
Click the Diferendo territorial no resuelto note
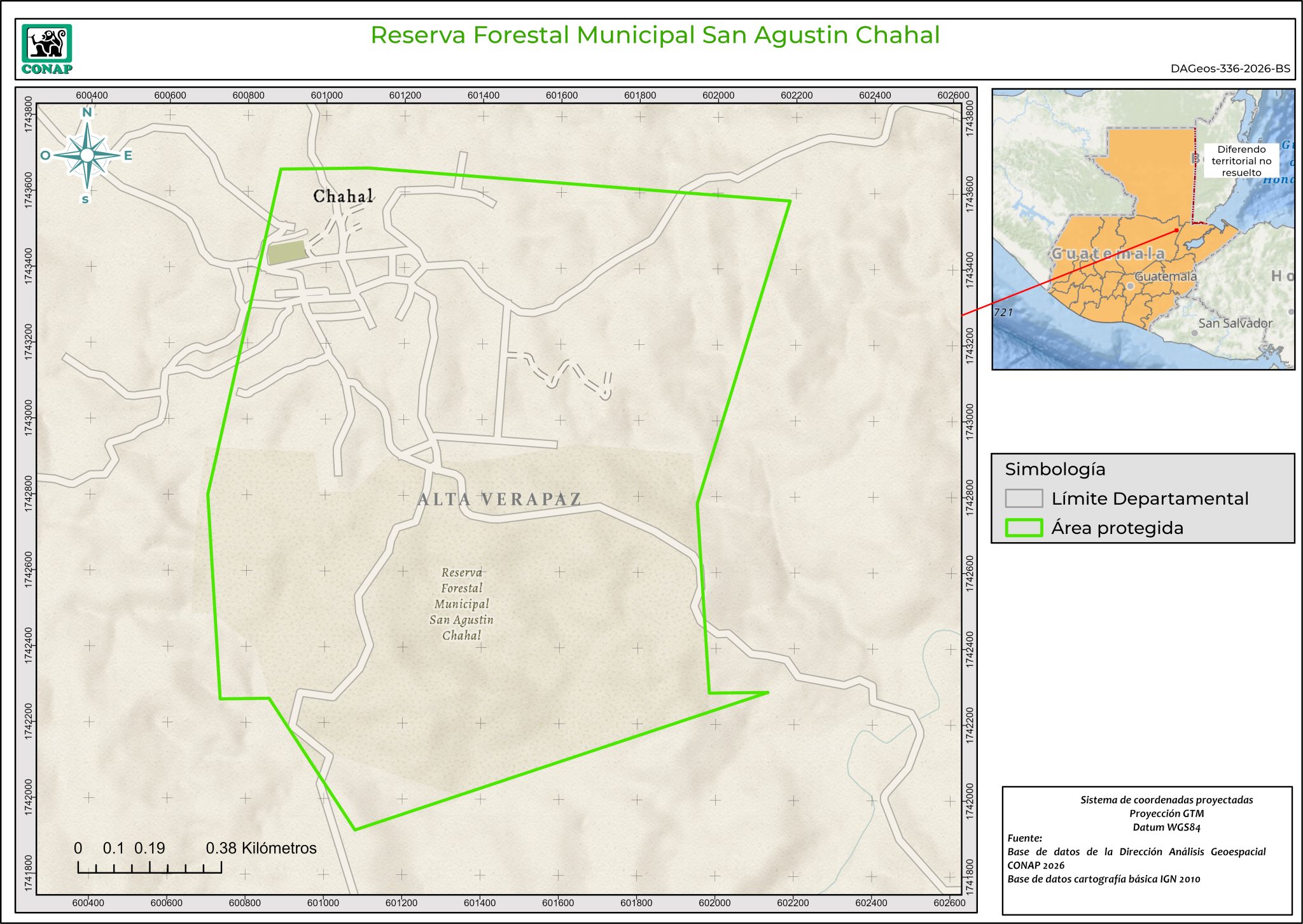(x=1241, y=161)
